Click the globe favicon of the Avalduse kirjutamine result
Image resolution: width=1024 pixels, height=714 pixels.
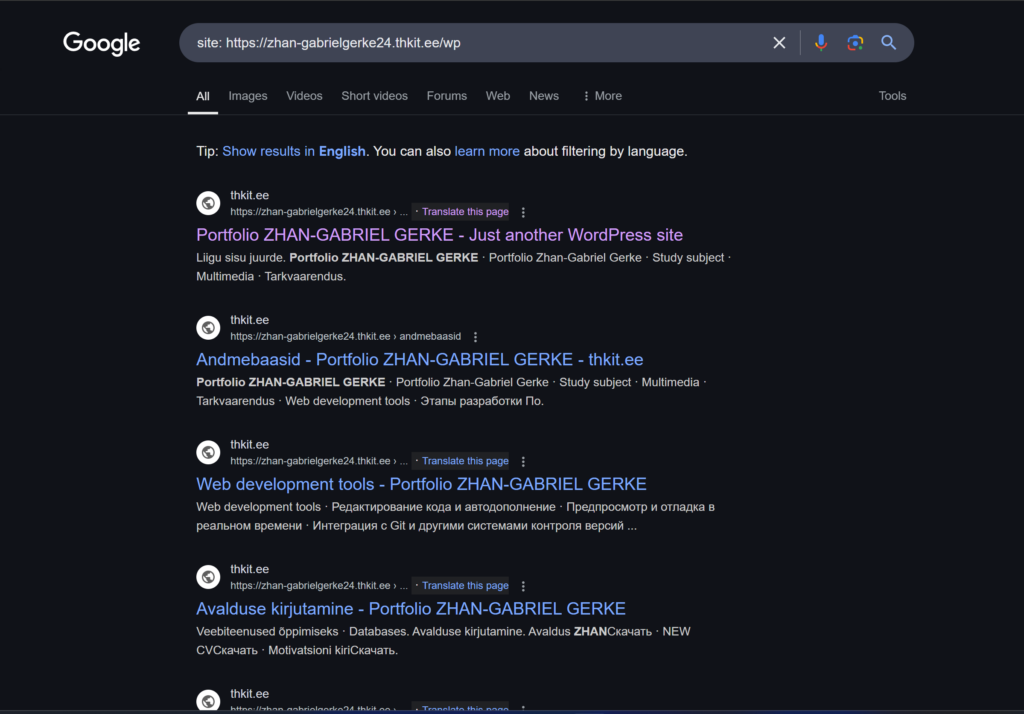tap(208, 577)
